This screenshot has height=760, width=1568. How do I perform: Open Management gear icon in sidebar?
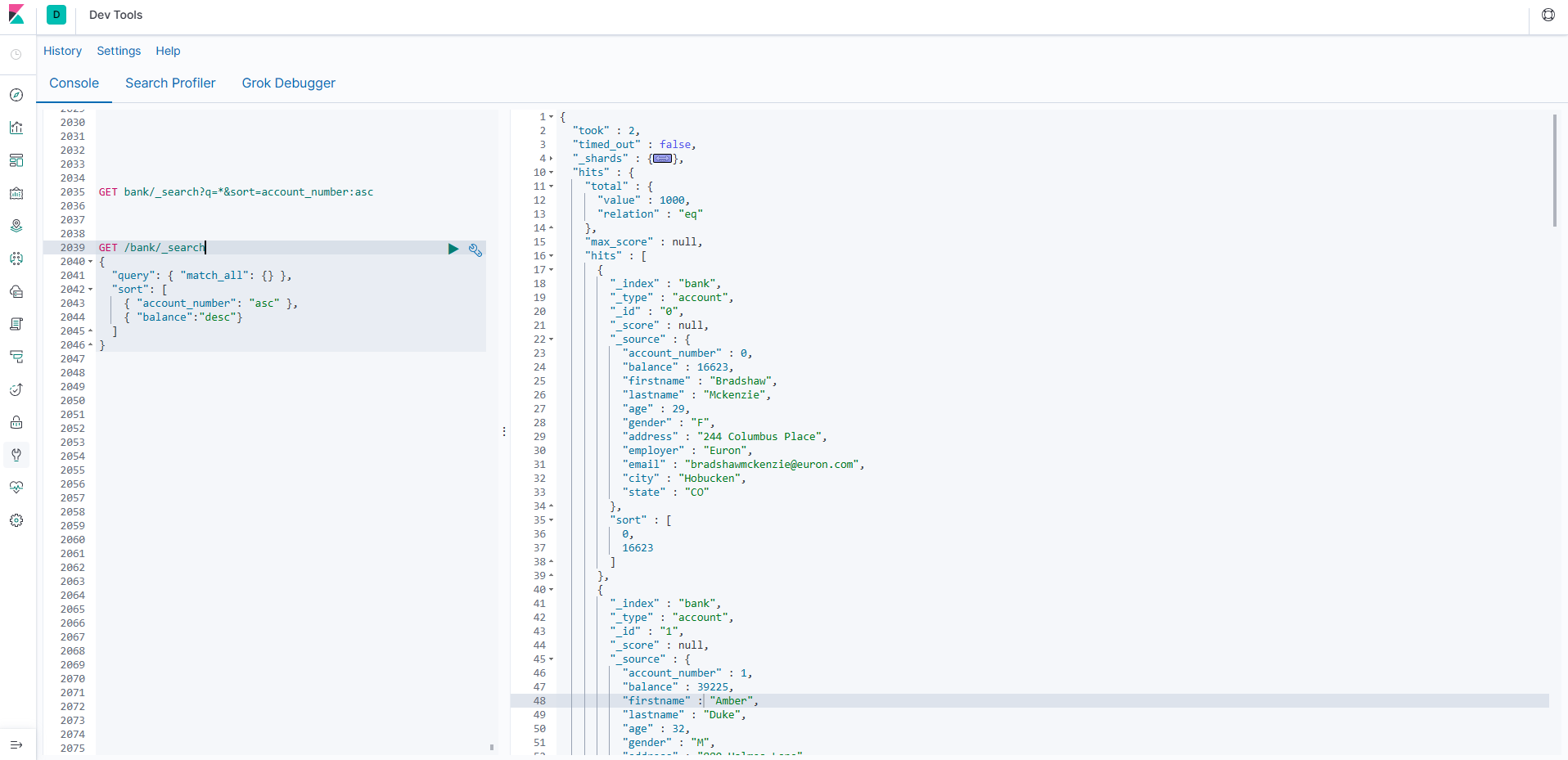click(16, 520)
